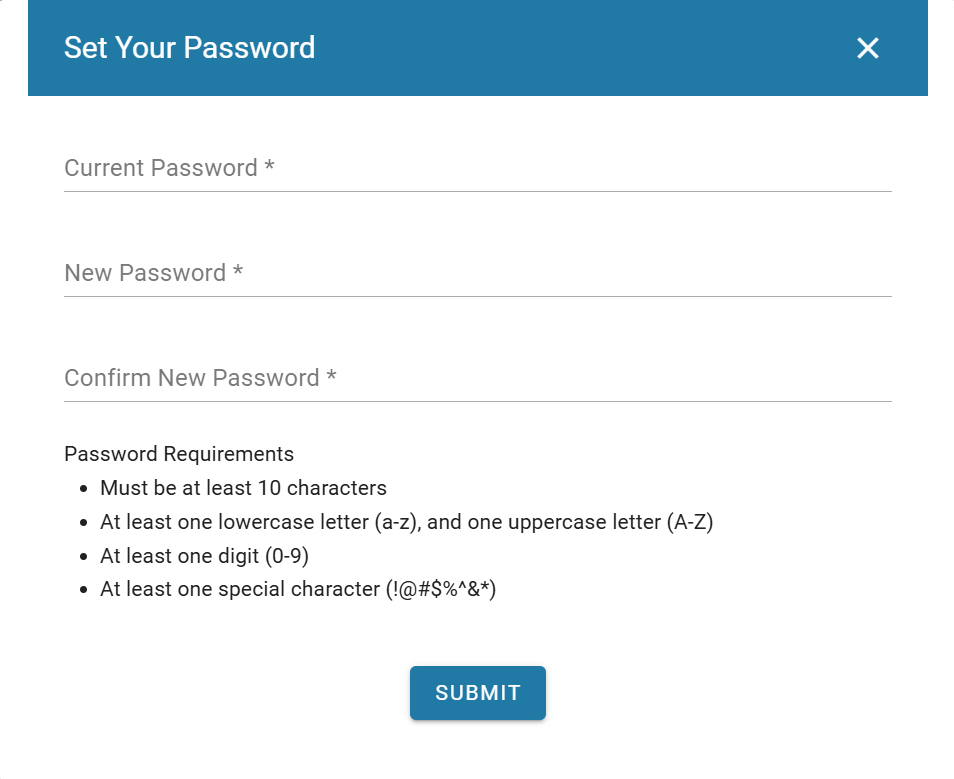
Task: Click the bullet before the lowercase letter rule
Action: pyautogui.click(x=84, y=523)
